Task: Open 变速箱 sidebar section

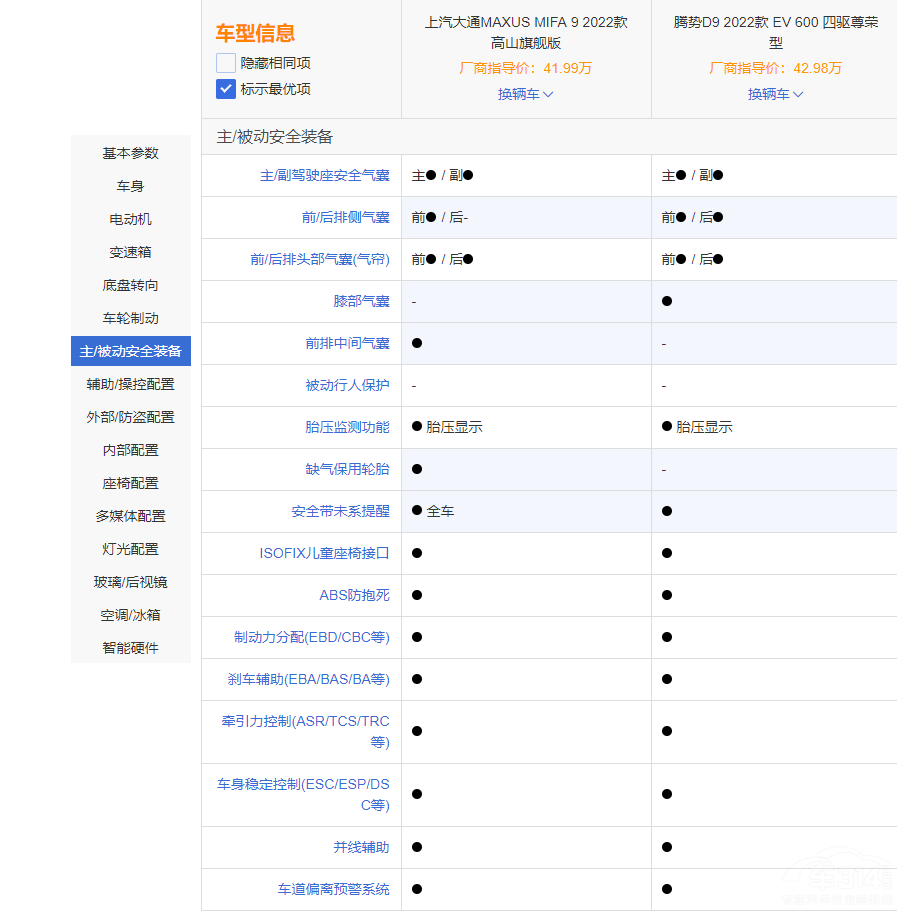Action: point(130,252)
